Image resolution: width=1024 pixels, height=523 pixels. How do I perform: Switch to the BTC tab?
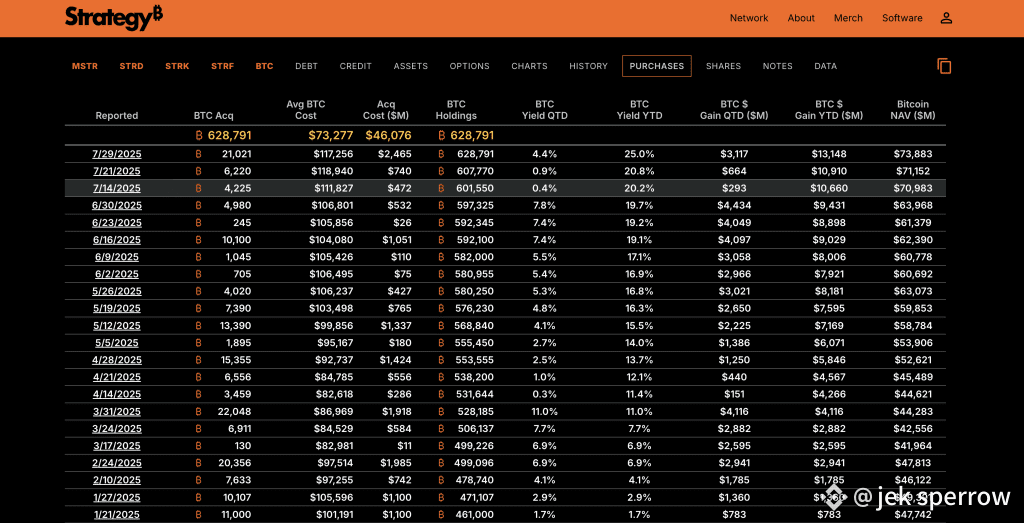[x=264, y=66]
